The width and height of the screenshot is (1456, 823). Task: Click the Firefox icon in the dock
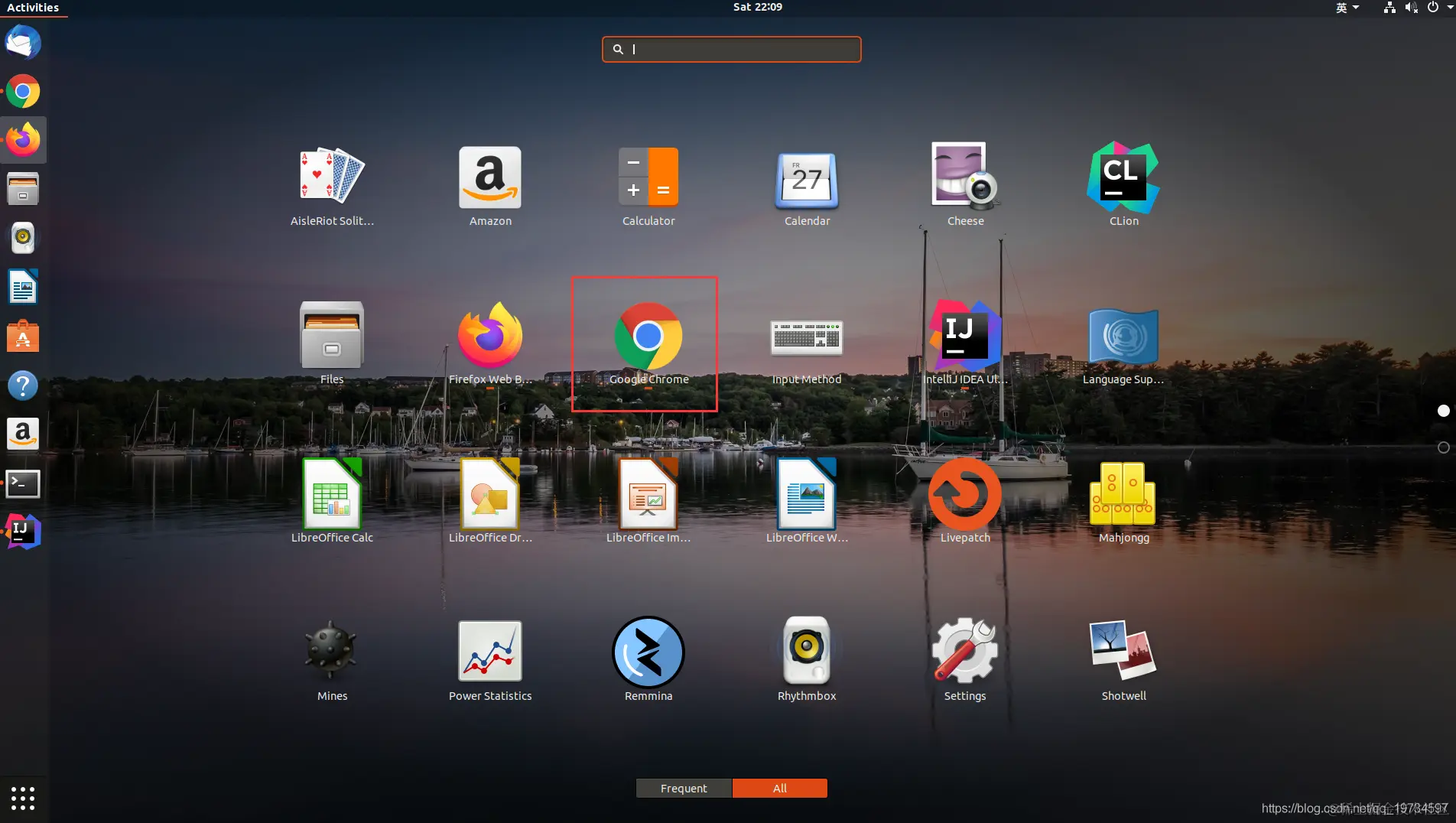point(23,140)
